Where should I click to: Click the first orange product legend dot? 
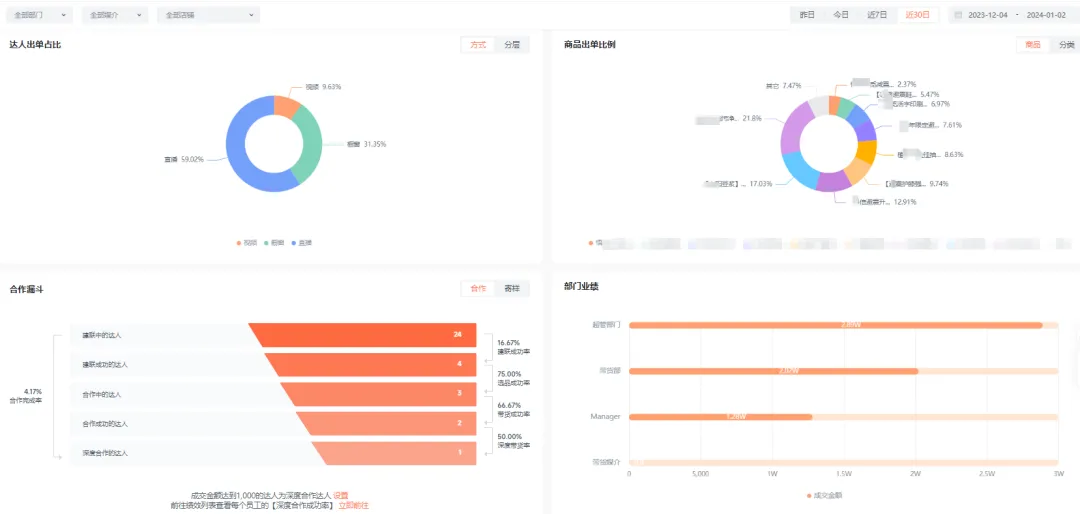pyautogui.click(x=592, y=242)
